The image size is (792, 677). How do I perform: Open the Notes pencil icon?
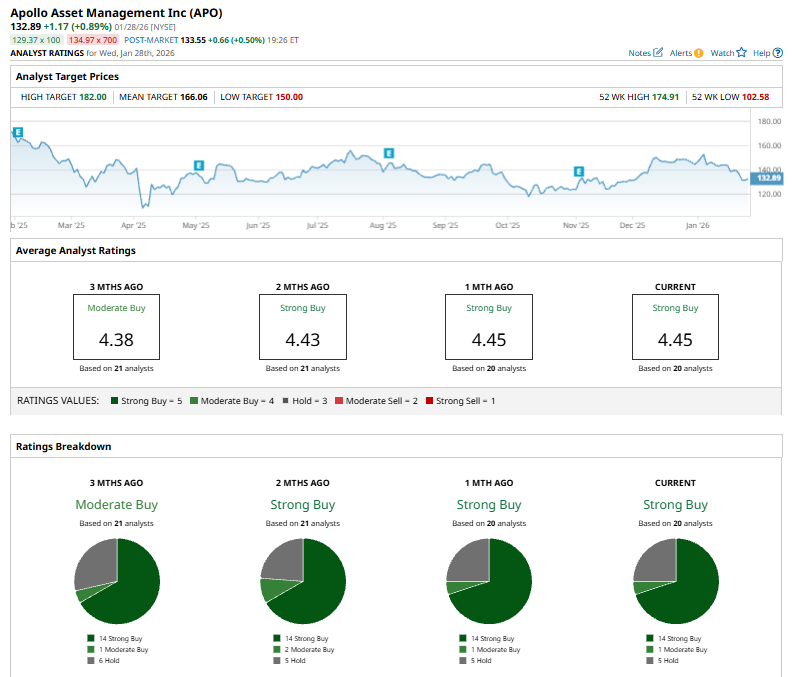[x=658, y=53]
